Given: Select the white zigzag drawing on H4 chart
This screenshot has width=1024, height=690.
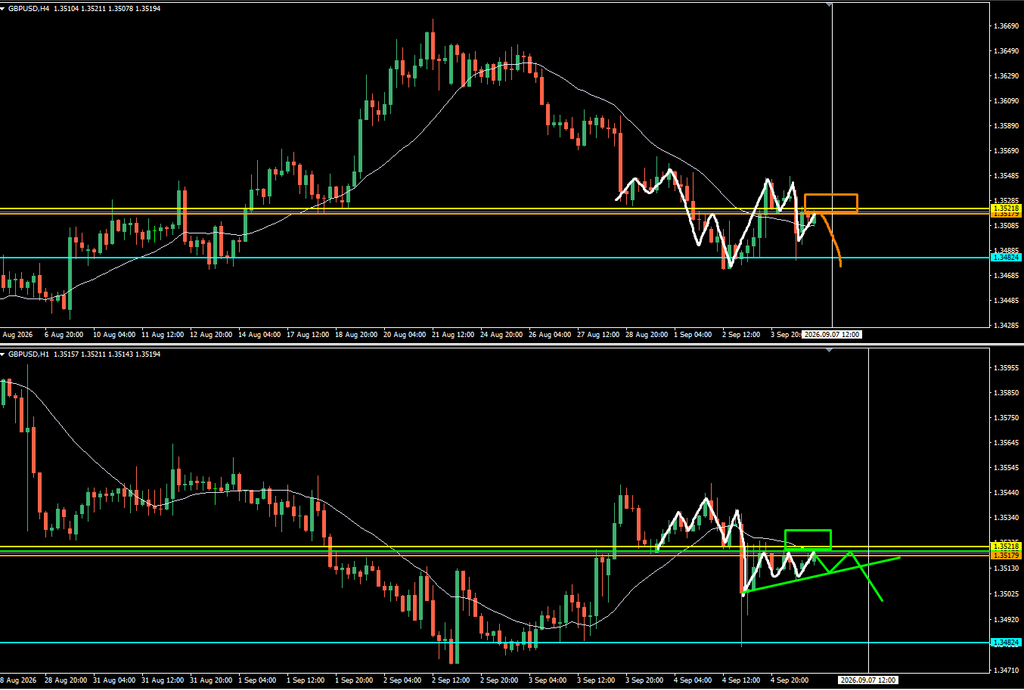Looking at the screenshot, I should (x=715, y=219).
